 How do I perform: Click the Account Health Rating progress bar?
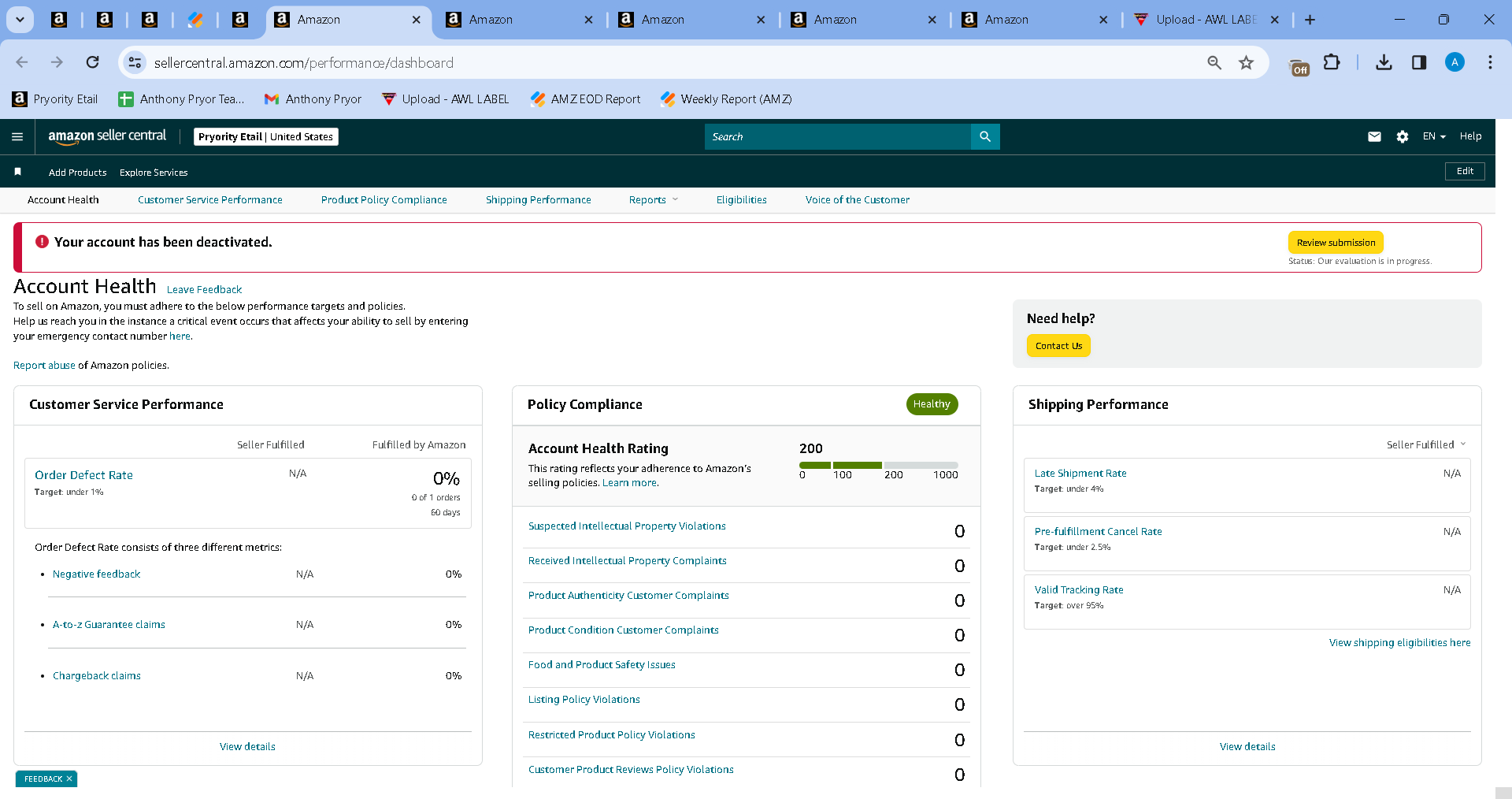[879, 466]
